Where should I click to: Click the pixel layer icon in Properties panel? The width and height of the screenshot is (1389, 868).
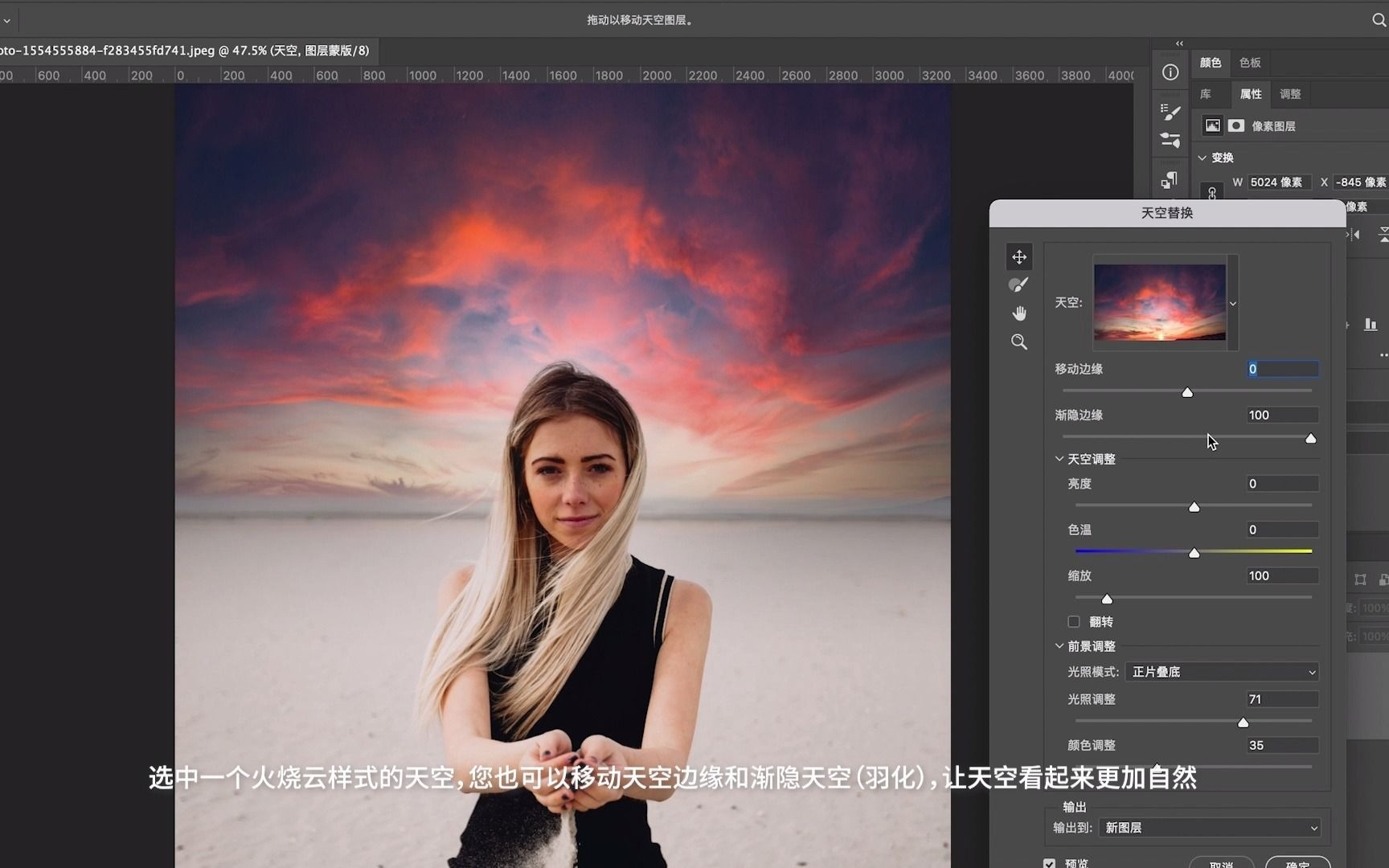[x=1212, y=125]
